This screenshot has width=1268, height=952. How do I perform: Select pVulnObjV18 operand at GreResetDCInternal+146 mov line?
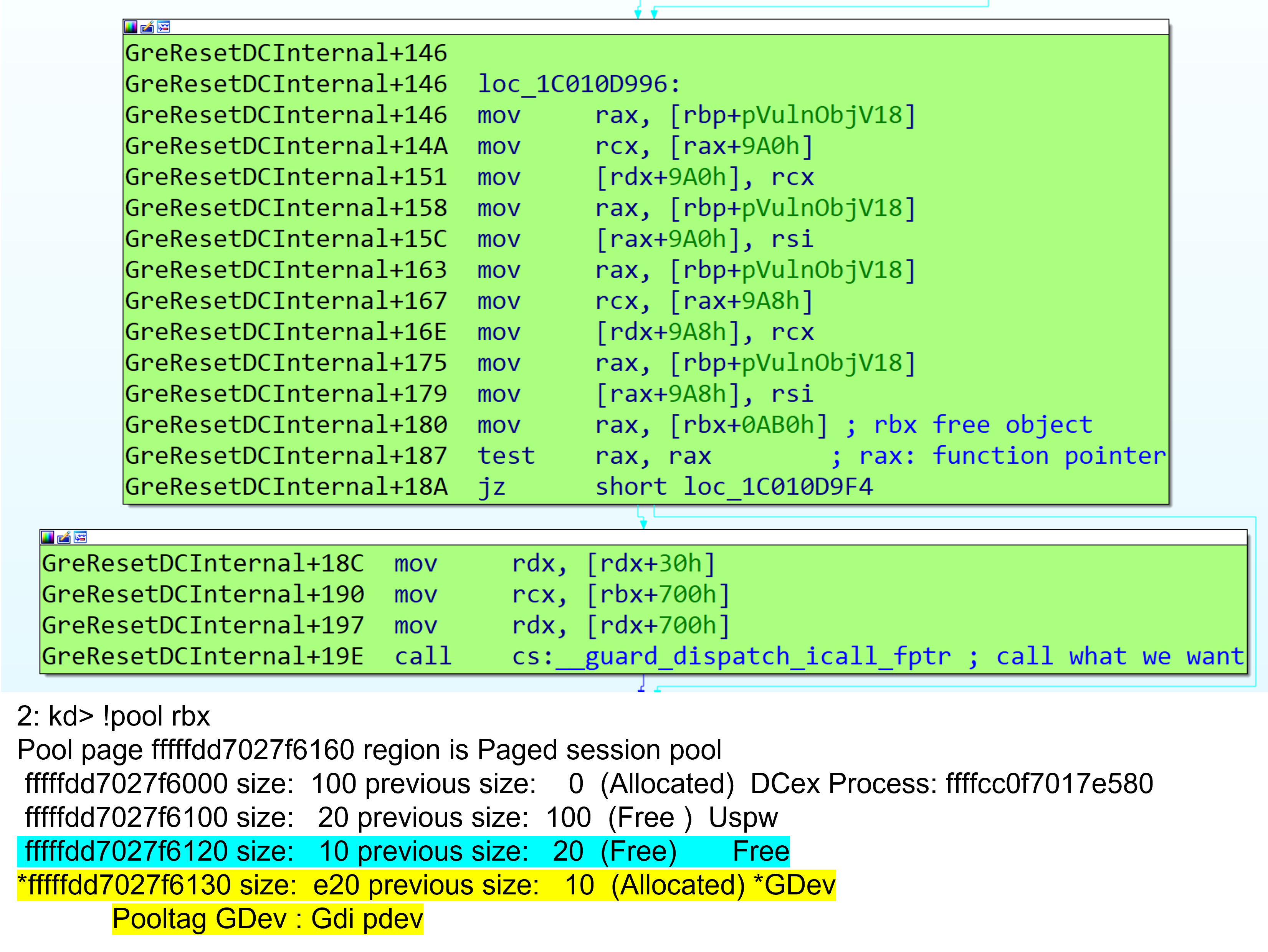click(x=822, y=115)
